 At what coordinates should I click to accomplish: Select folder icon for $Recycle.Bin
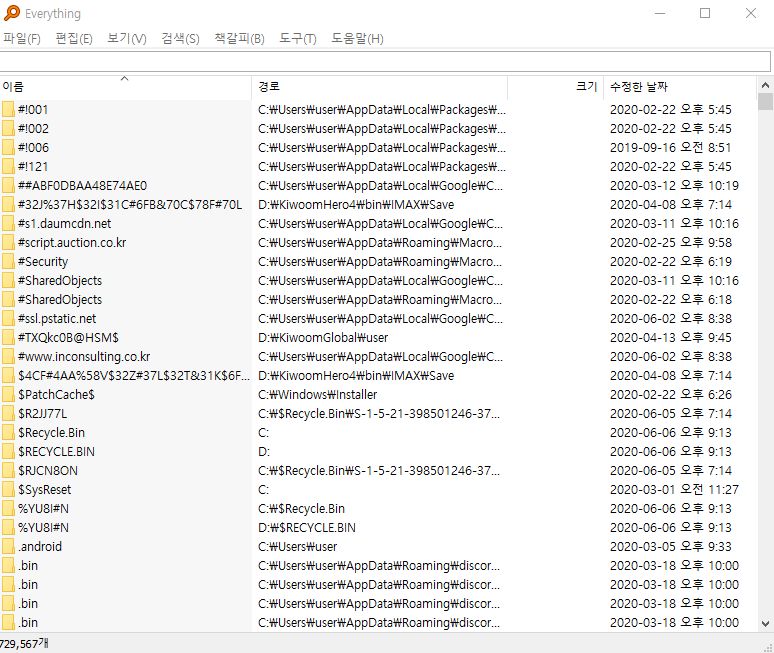8,433
